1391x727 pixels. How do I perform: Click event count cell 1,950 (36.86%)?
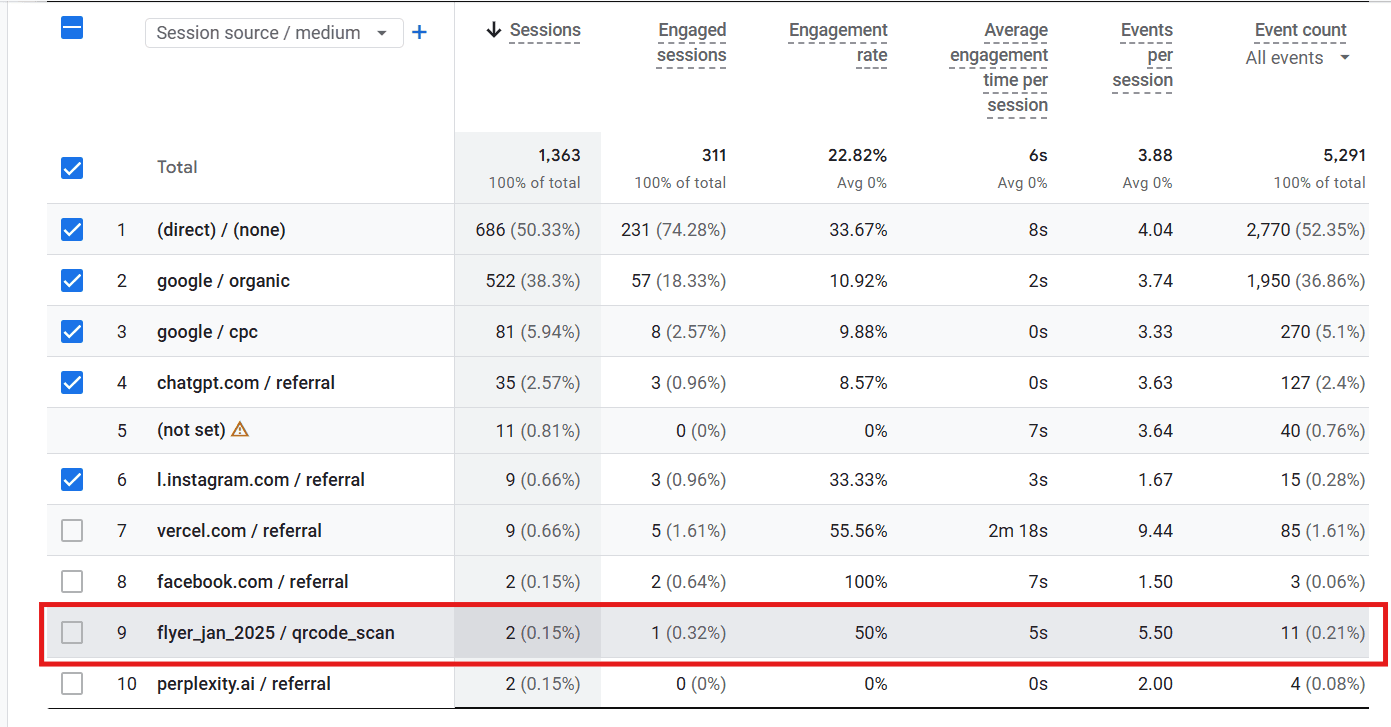coord(1306,281)
